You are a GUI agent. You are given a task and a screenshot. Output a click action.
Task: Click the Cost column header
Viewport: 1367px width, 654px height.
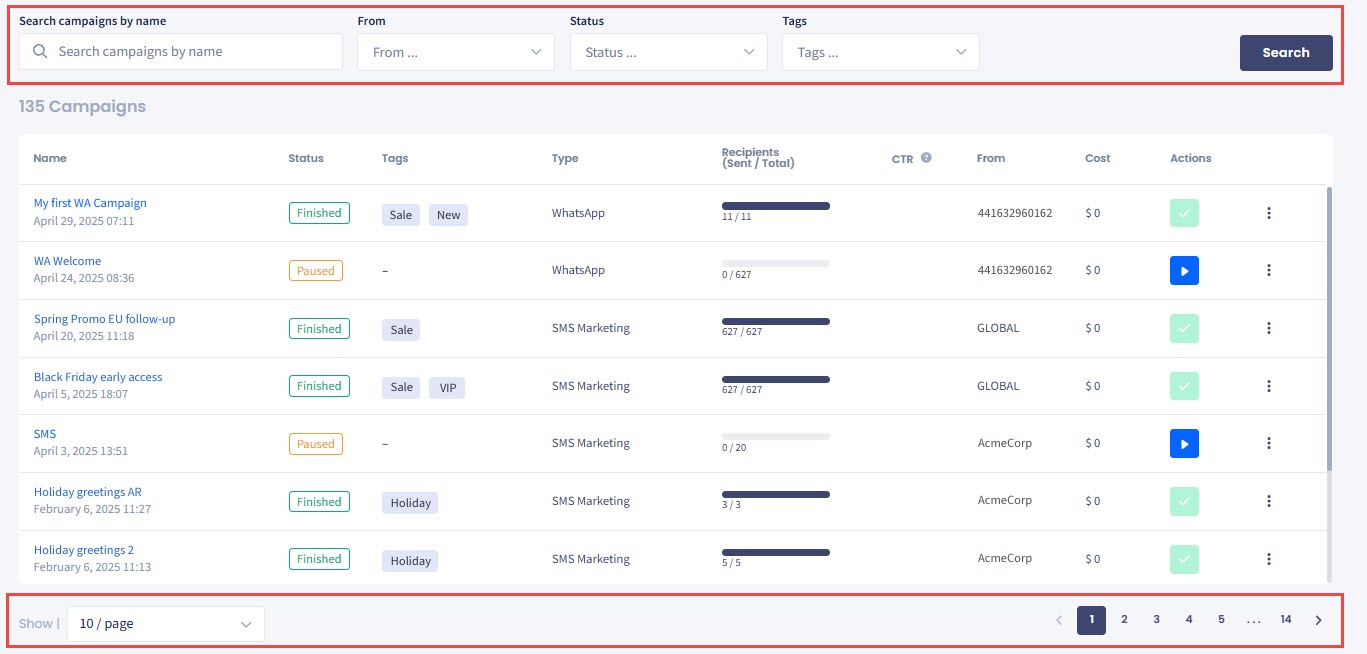1098,158
